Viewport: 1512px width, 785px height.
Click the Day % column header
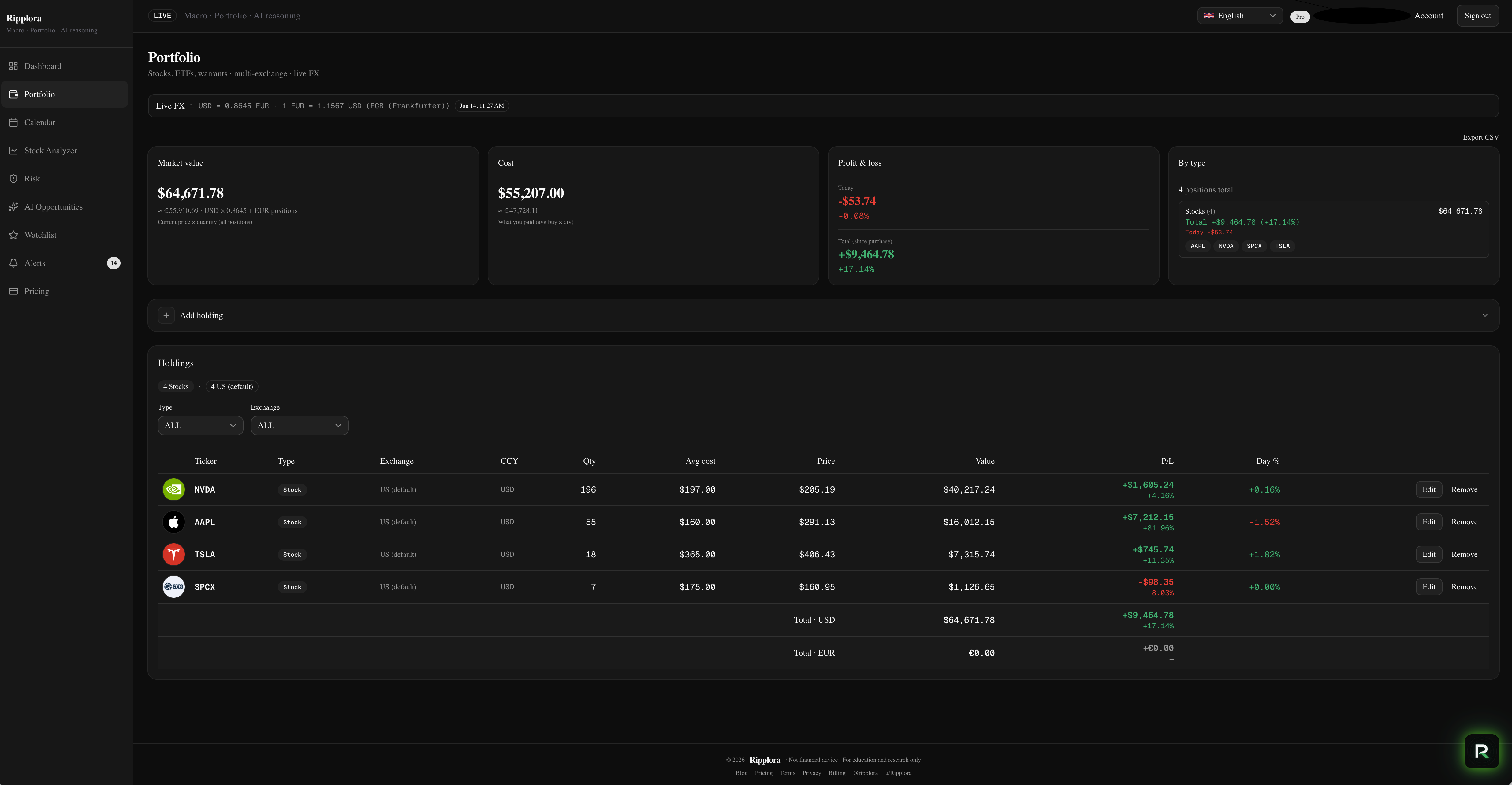tap(1268, 461)
